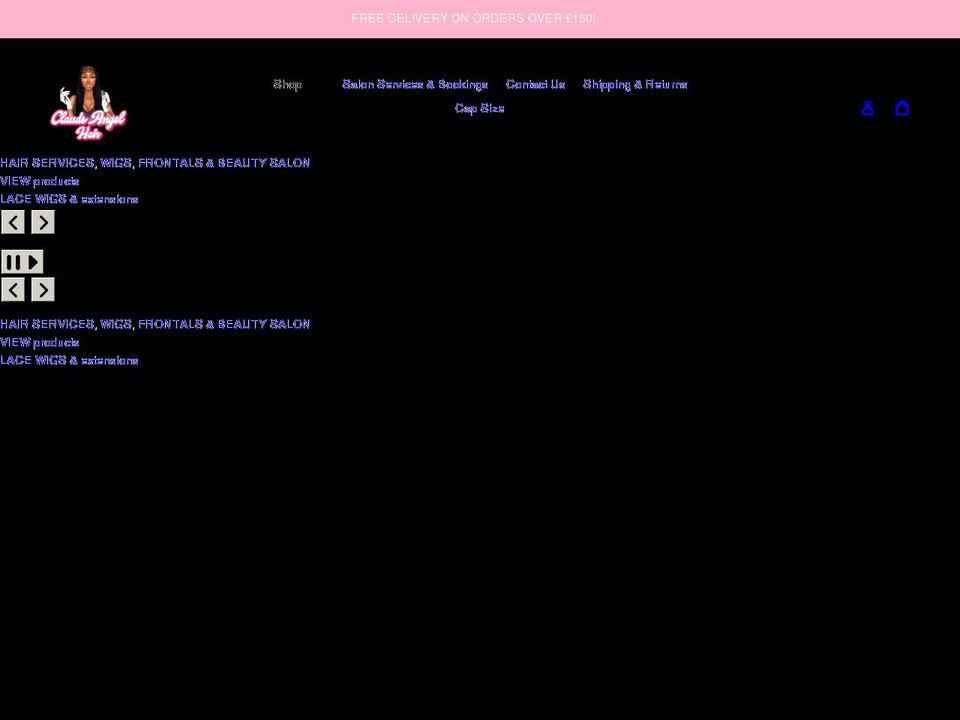This screenshot has height=720, width=960.
Task: Click previous slide arrow below the pause button
Action: (x=13, y=290)
